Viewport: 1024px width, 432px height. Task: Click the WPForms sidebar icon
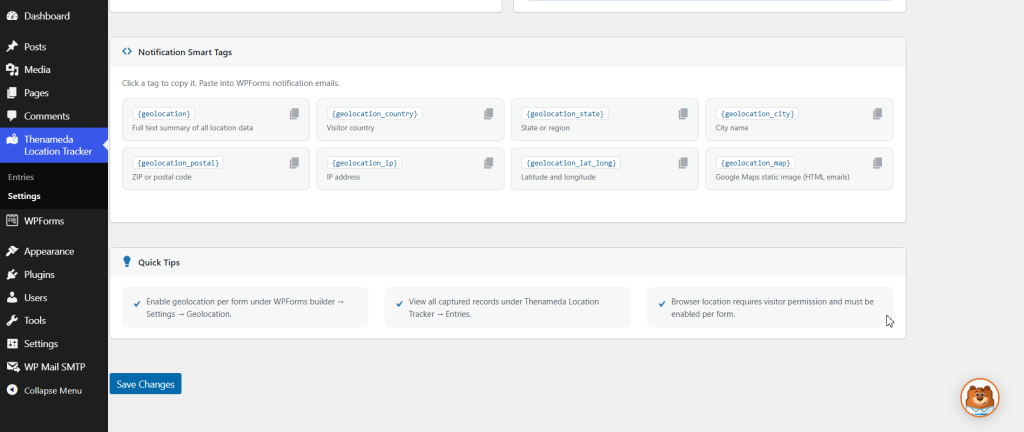12,221
